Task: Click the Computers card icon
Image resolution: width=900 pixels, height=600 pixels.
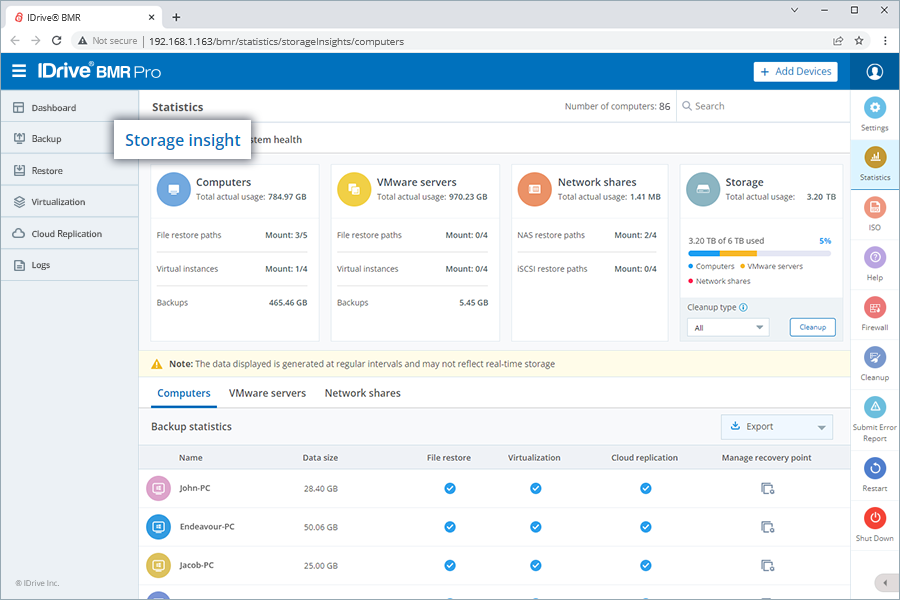Action: tap(174, 189)
